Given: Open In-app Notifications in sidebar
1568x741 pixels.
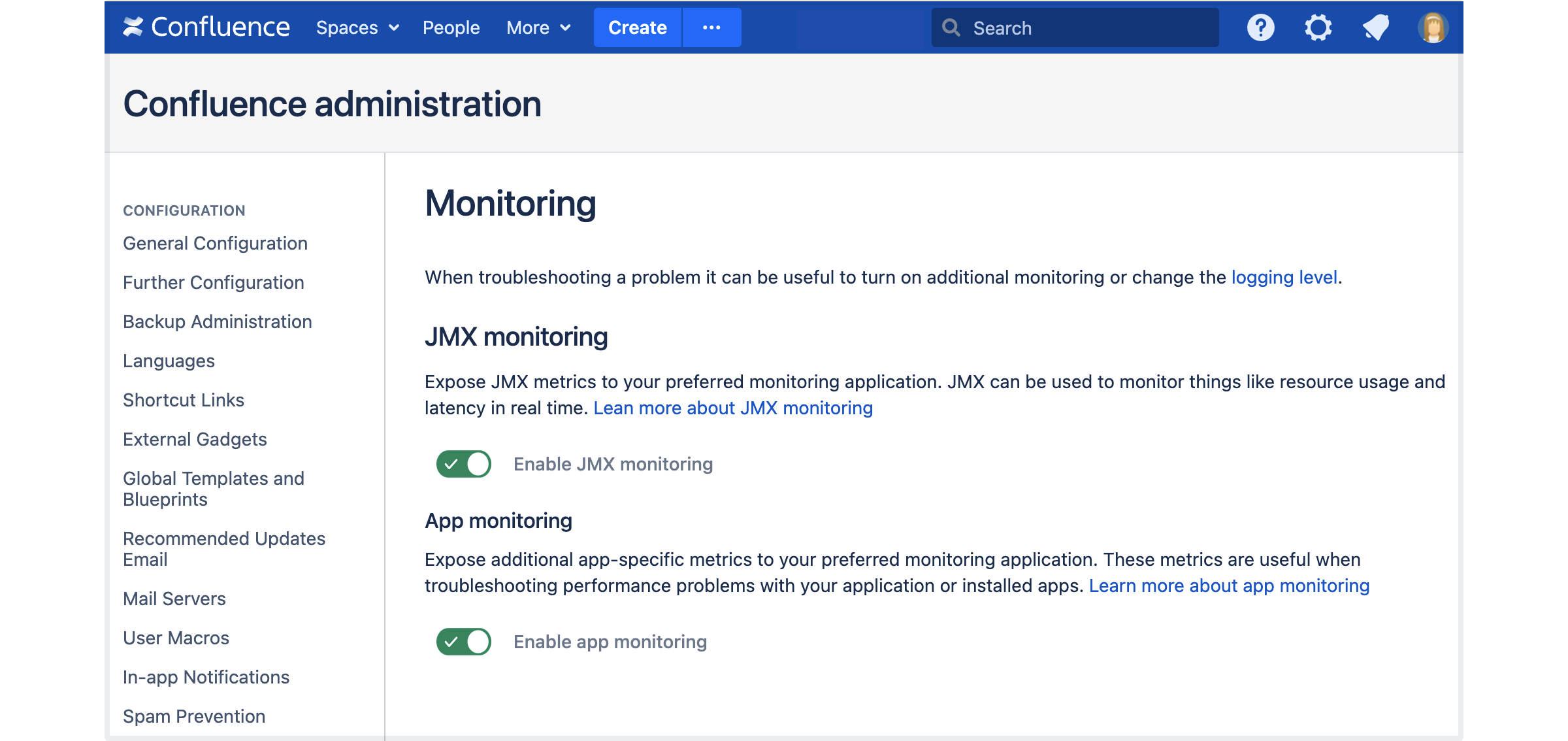Looking at the screenshot, I should coord(206,677).
